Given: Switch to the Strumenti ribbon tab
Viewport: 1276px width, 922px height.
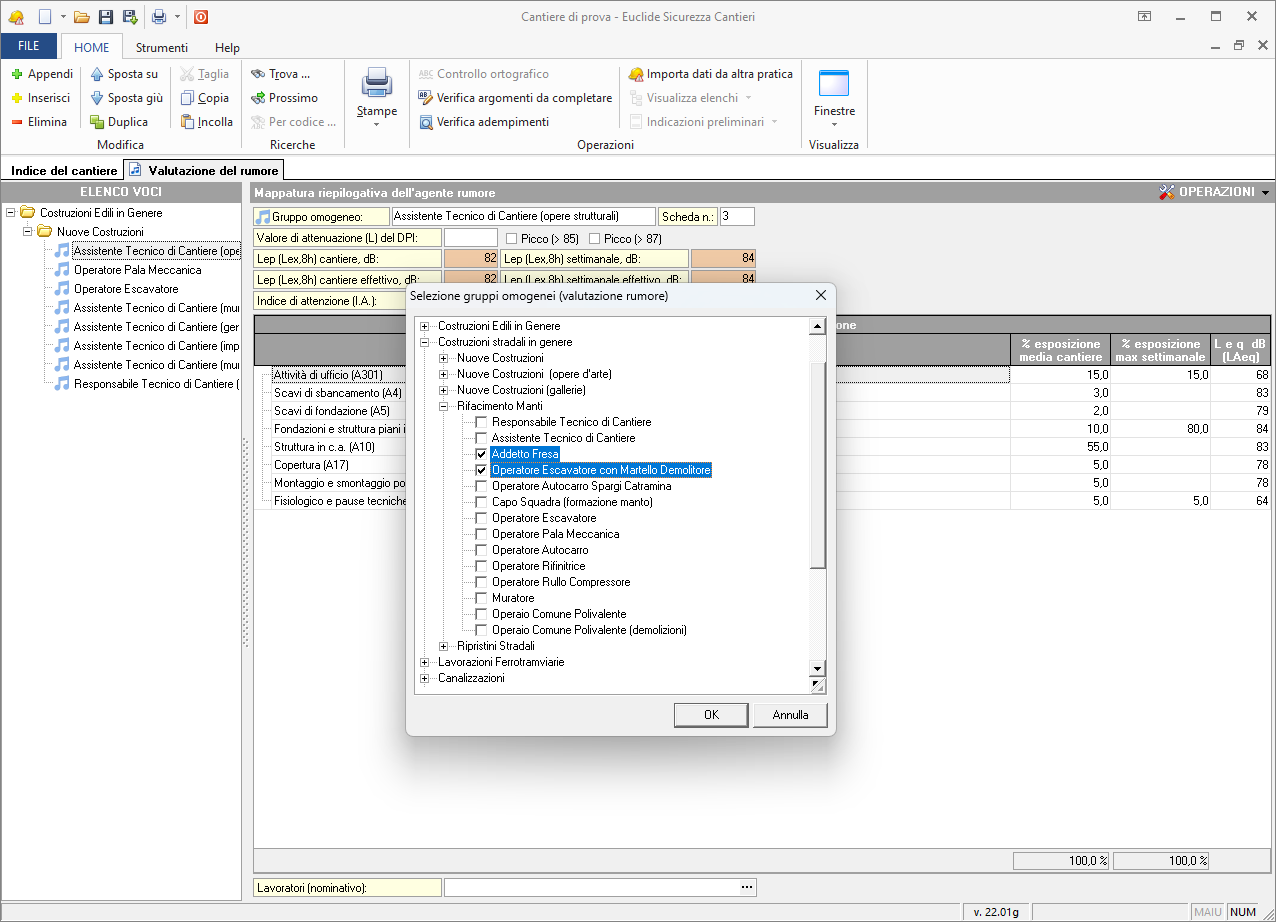Looking at the screenshot, I should click(161, 47).
